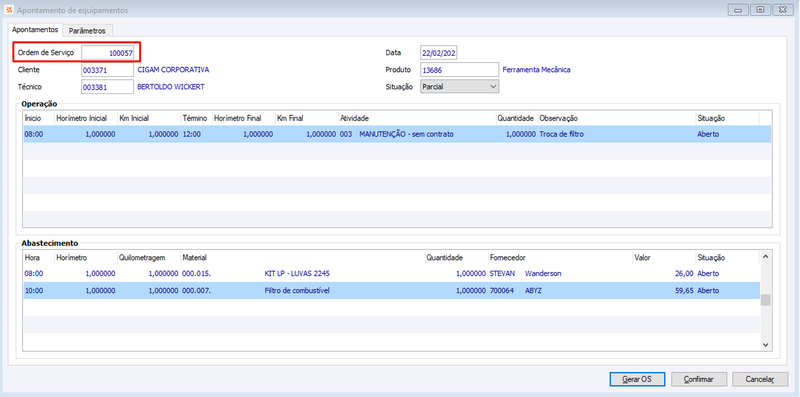
Task: Click the Fornecedor column header
Action: (560, 258)
